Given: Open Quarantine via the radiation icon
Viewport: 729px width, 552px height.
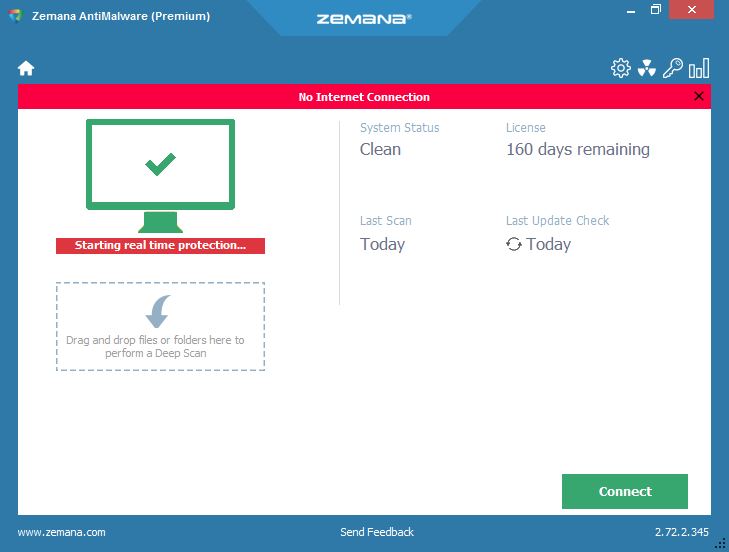Looking at the screenshot, I should [647, 68].
